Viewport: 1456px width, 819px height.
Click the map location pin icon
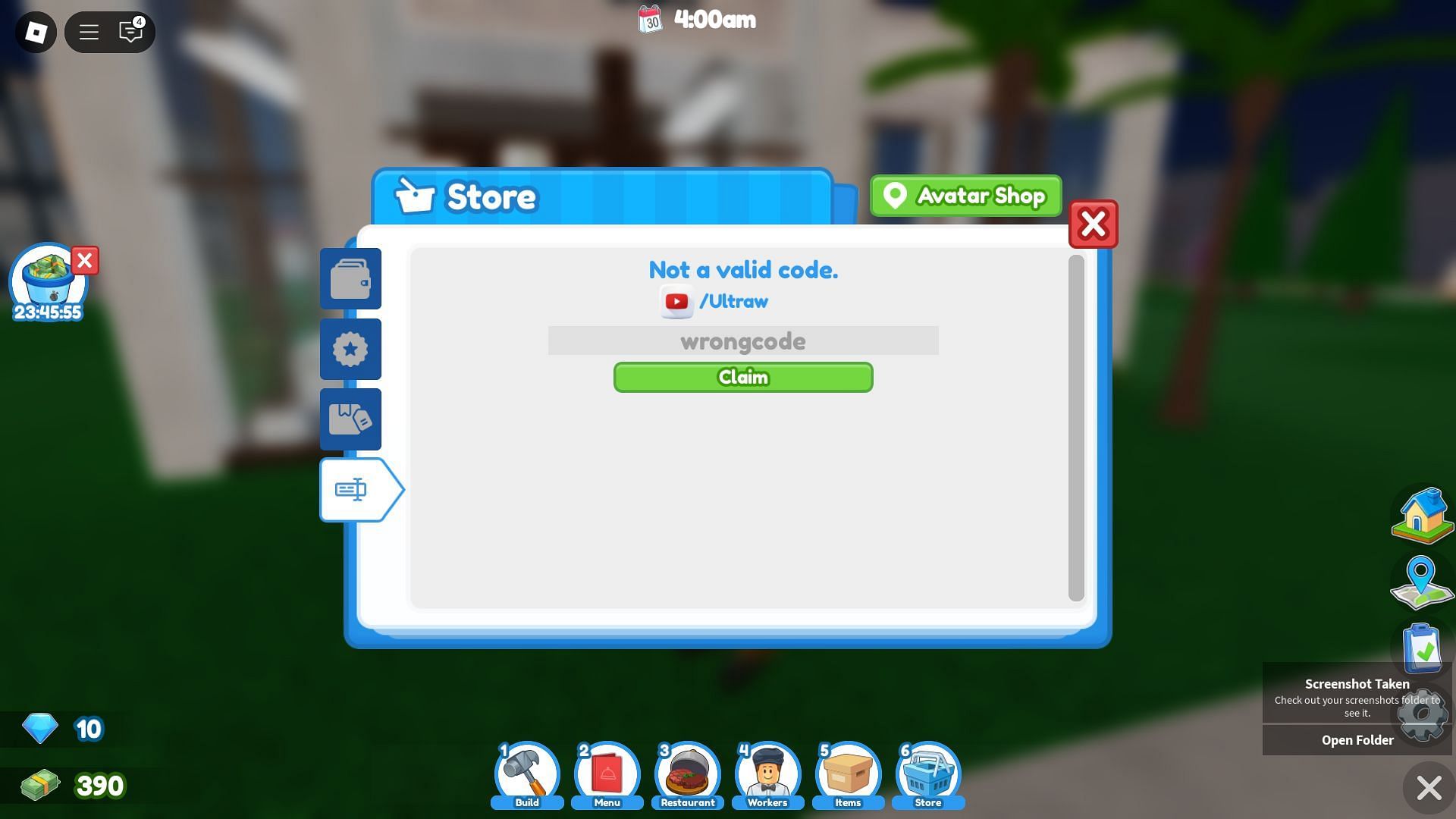(1421, 582)
